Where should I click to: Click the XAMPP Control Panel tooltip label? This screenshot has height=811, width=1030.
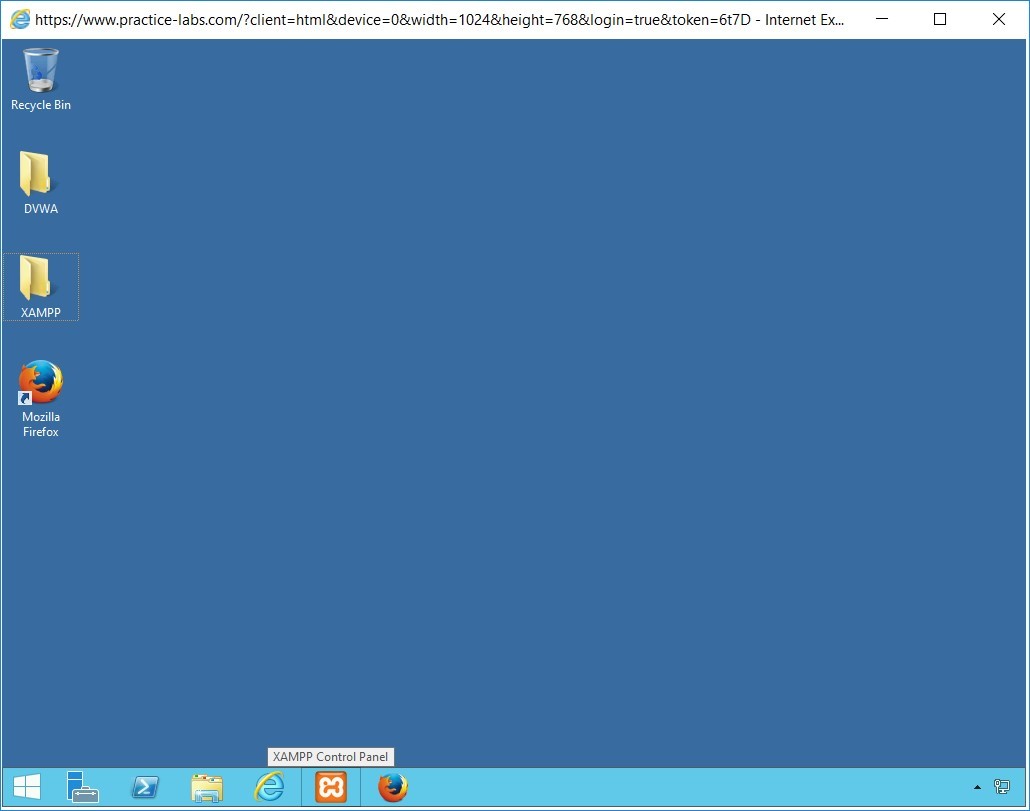(330, 757)
